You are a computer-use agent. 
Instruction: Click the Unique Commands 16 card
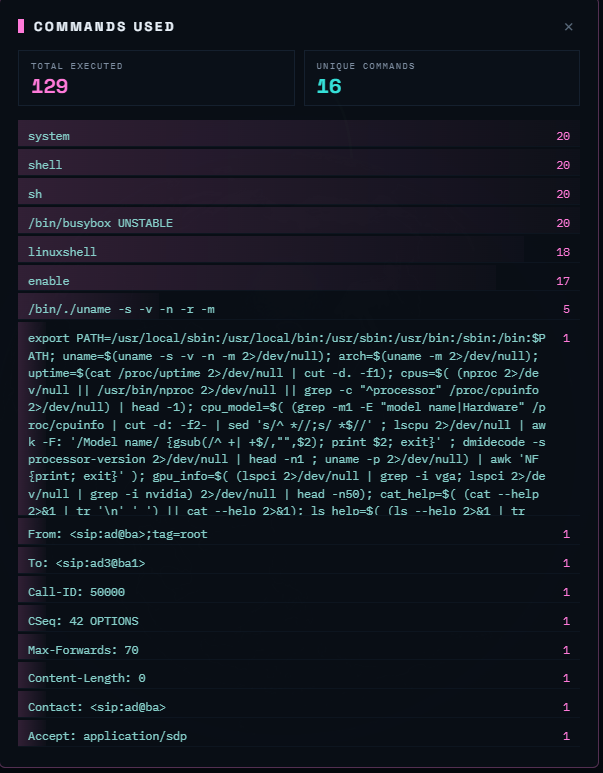tap(442, 78)
